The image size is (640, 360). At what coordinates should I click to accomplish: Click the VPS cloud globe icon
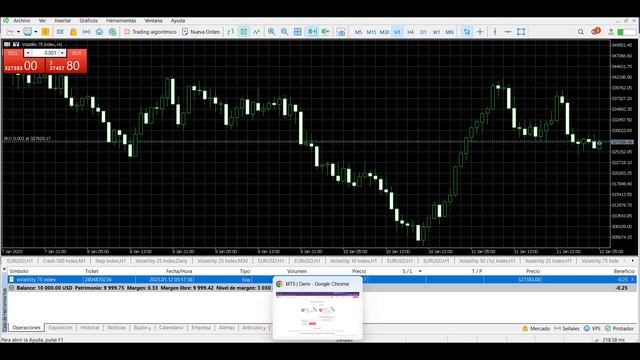pos(112,31)
